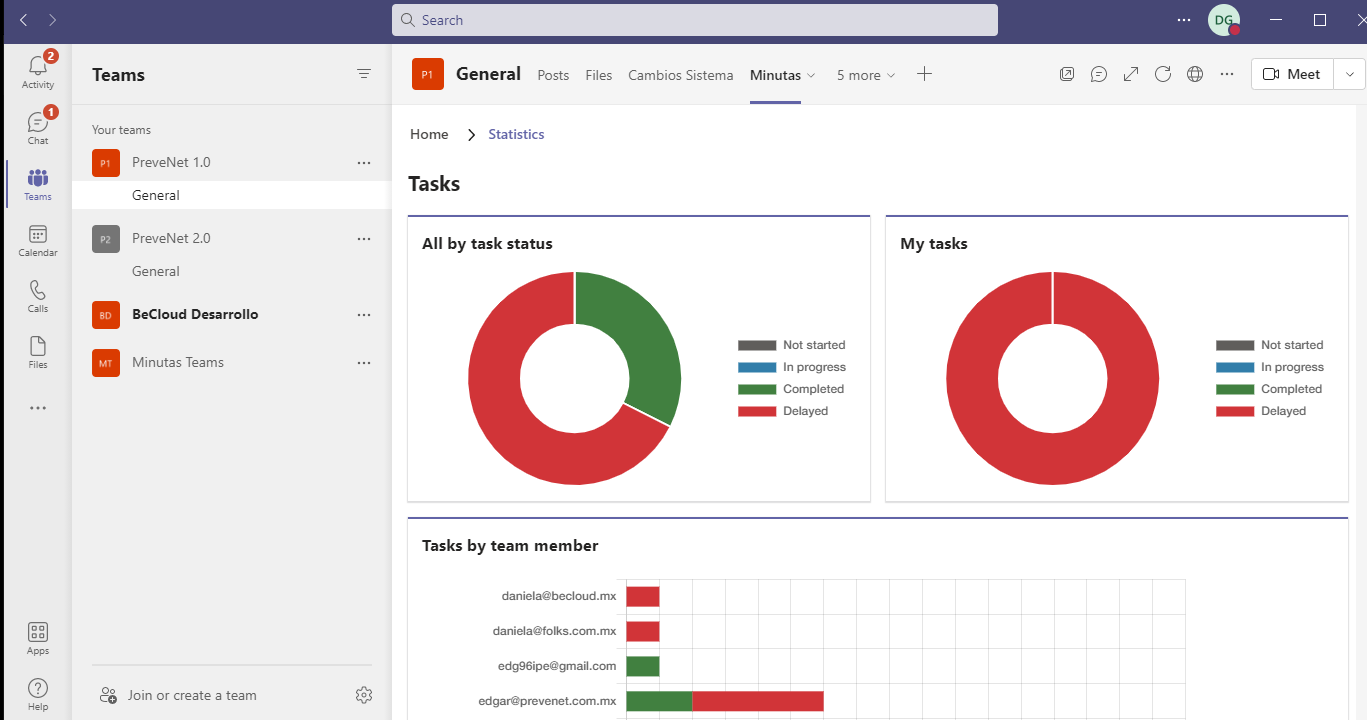The width and height of the screenshot is (1367, 720).
Task: Show more apps ellipsis in sidebar
Action: pyautogui.click(x=38, y=408)
